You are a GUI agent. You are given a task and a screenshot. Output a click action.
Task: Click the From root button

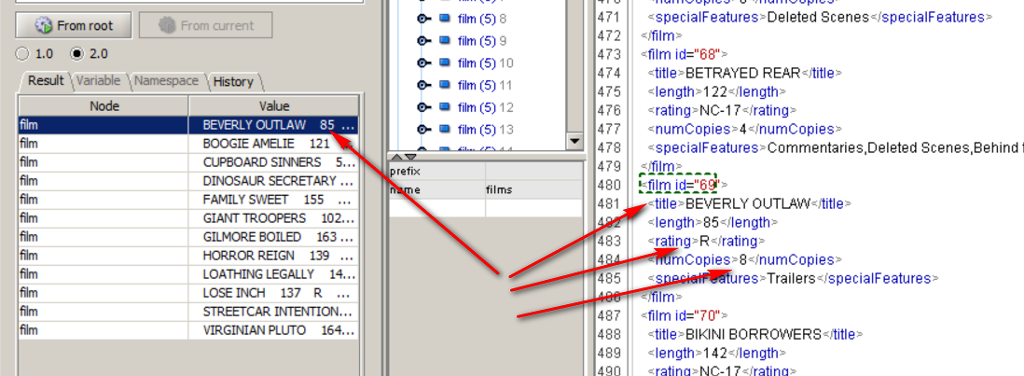pyautogui.click(x=73, y=25)
